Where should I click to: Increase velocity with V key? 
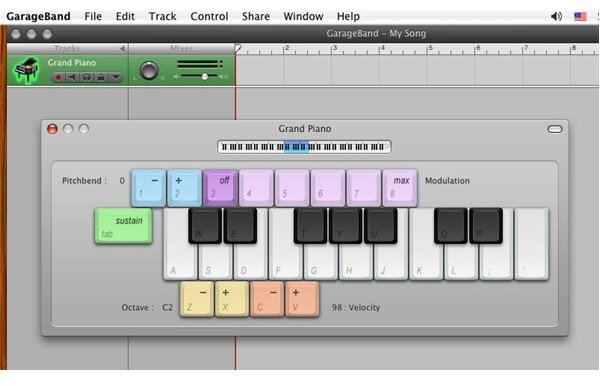(302, 299)
